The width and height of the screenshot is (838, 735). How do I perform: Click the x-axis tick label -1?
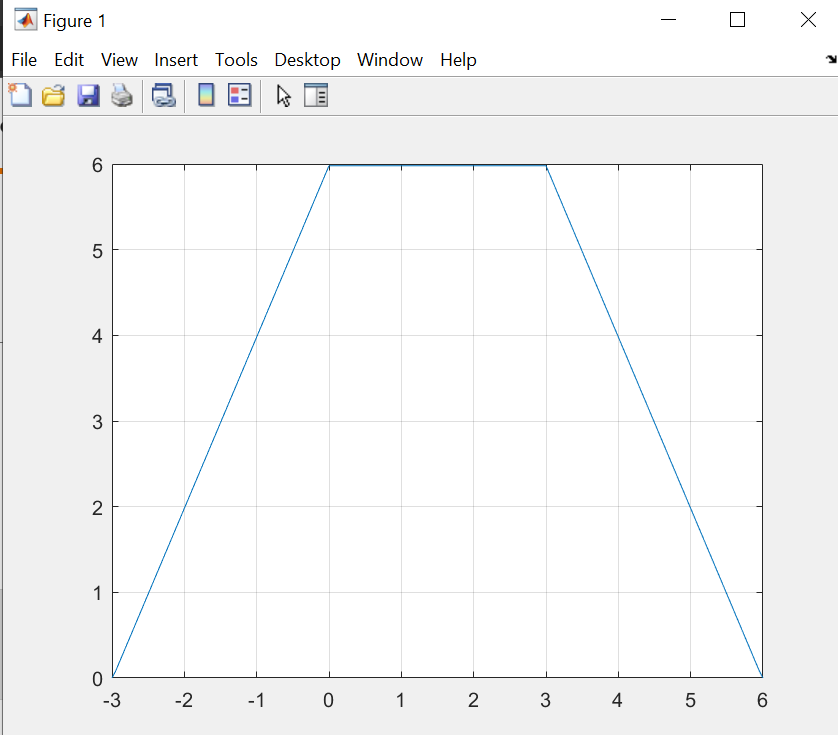(256, 700)
